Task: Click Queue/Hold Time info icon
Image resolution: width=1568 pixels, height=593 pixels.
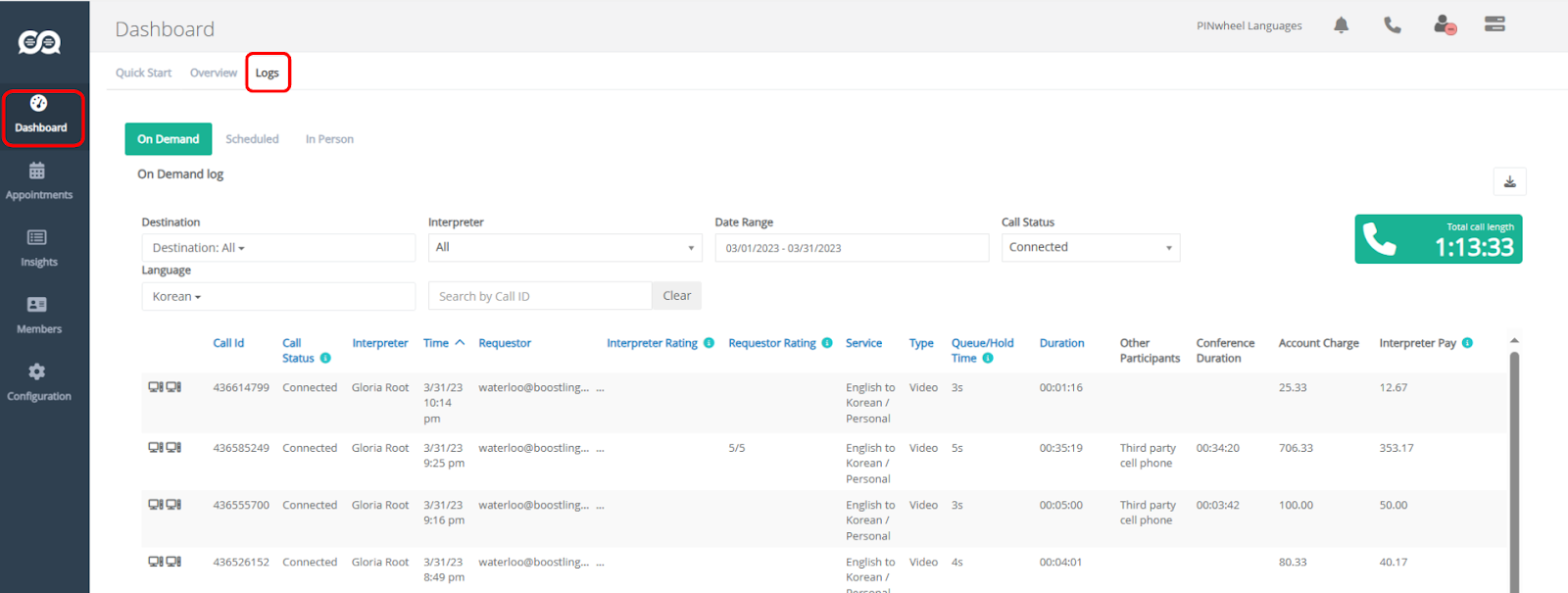Action: (988, 358)
